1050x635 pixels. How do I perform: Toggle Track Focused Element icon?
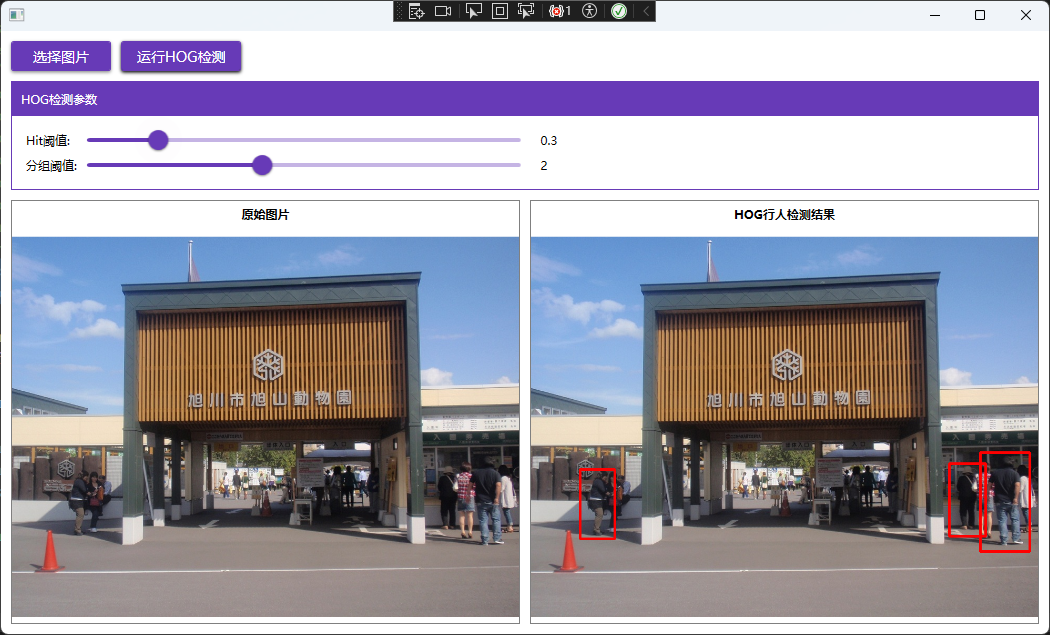click(x=526, y=11)
